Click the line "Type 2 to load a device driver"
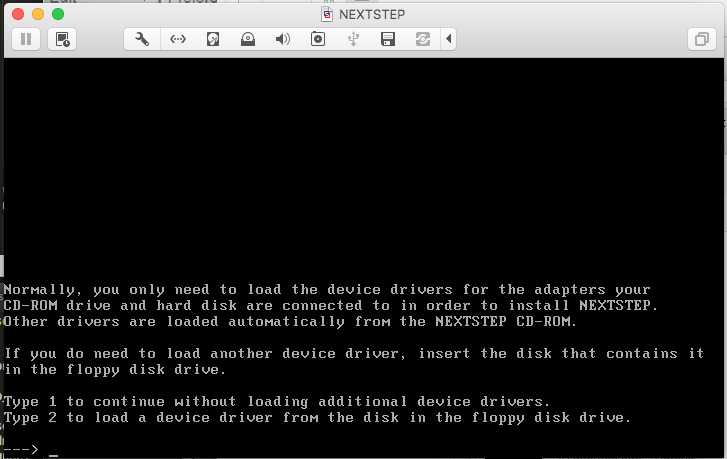Screen dimensions: 727x459 click(x=317, y=418)
